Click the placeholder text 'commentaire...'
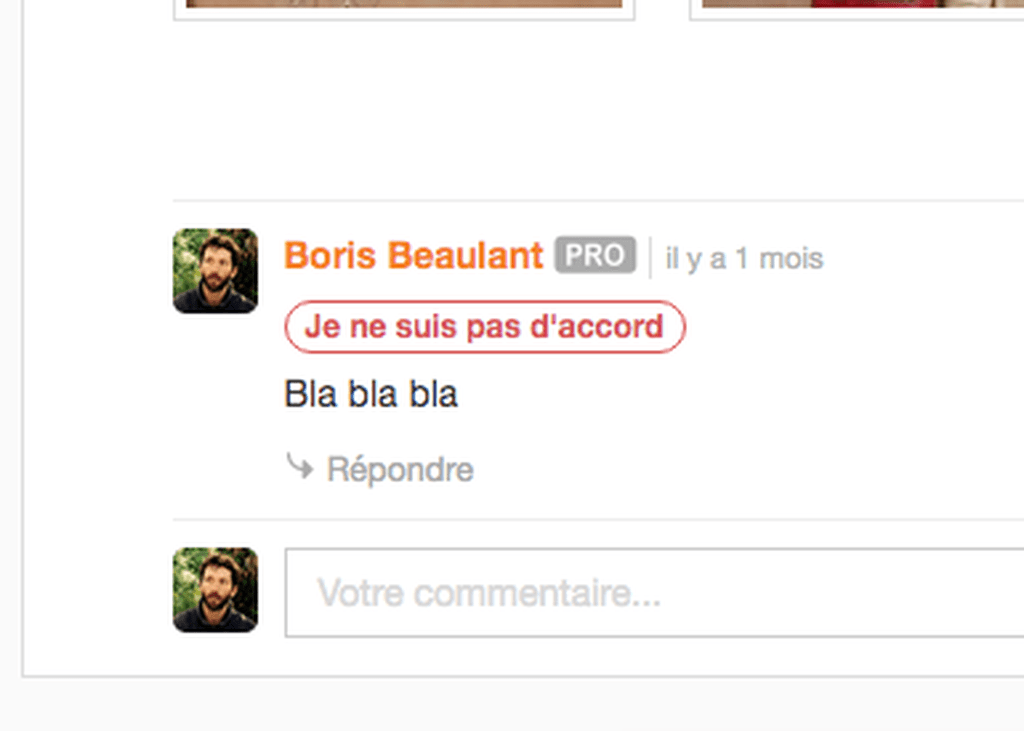 click(537, 593)
